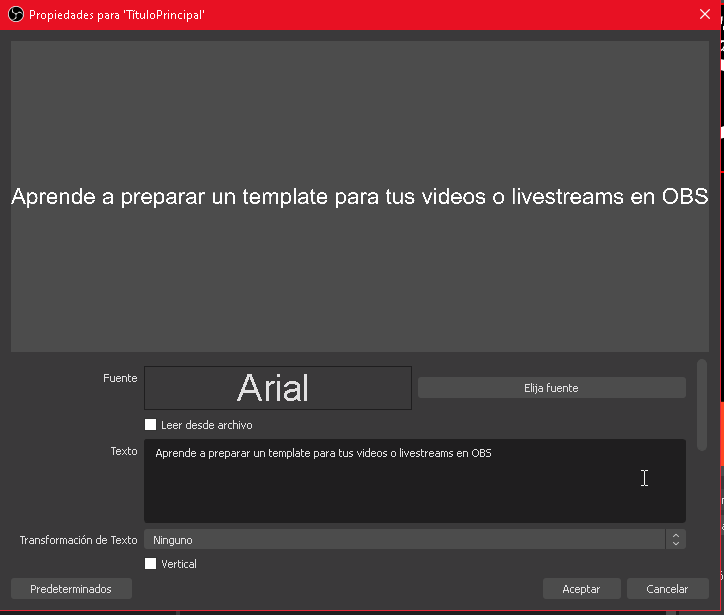Image resolution: width=724 pixels, height=615 pixels.
Task: Click the Arial font preview box
Action: (278, 388)
